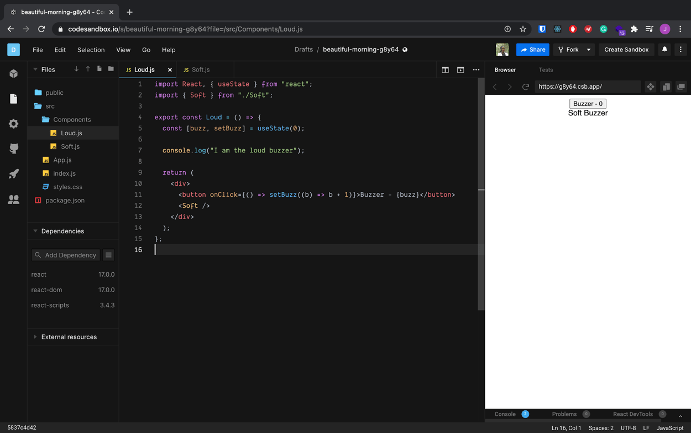
Task: Open preview in new window icon
Action: 681,87
